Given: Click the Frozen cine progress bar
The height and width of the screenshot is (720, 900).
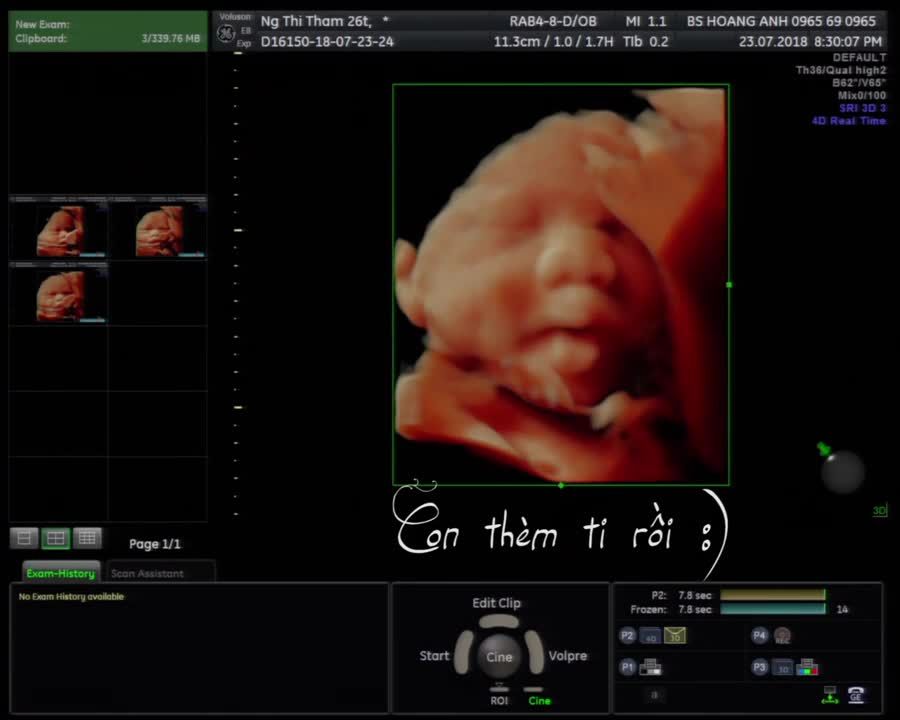Looking at the screenshot, I should (772, 609).
